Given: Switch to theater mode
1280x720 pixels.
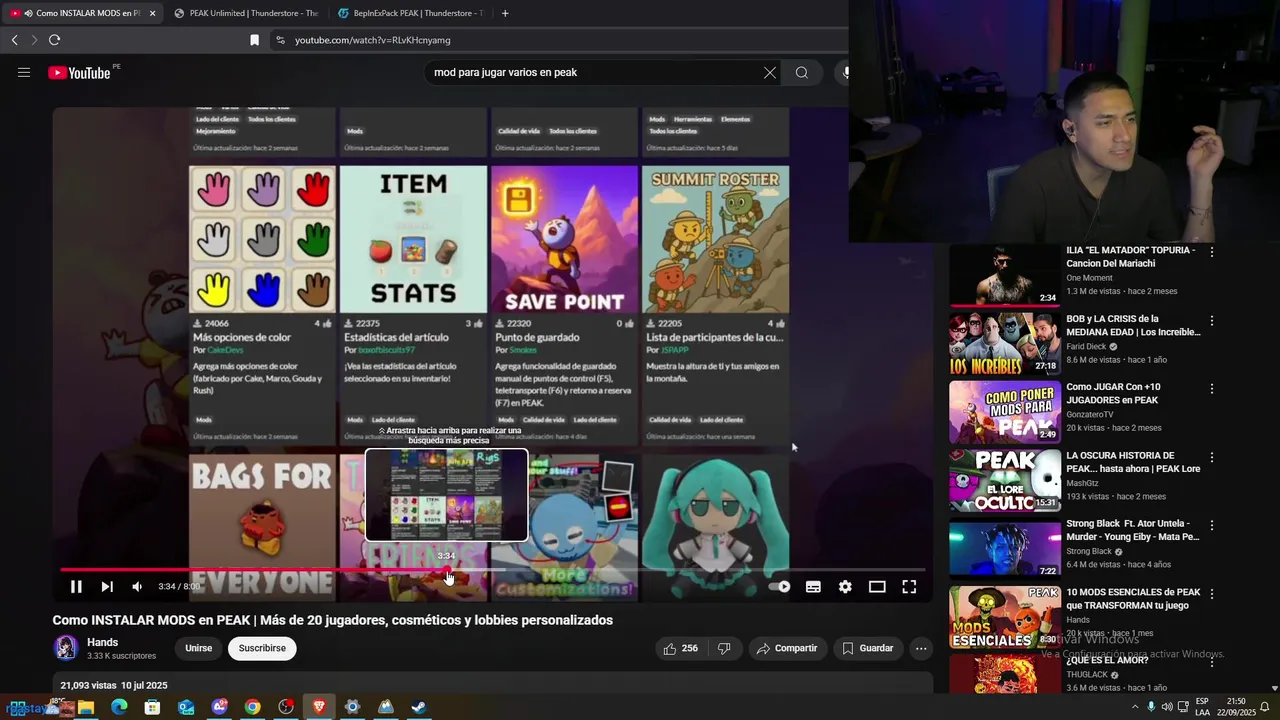Looking at the screenshot, I should tap(877, 587).
